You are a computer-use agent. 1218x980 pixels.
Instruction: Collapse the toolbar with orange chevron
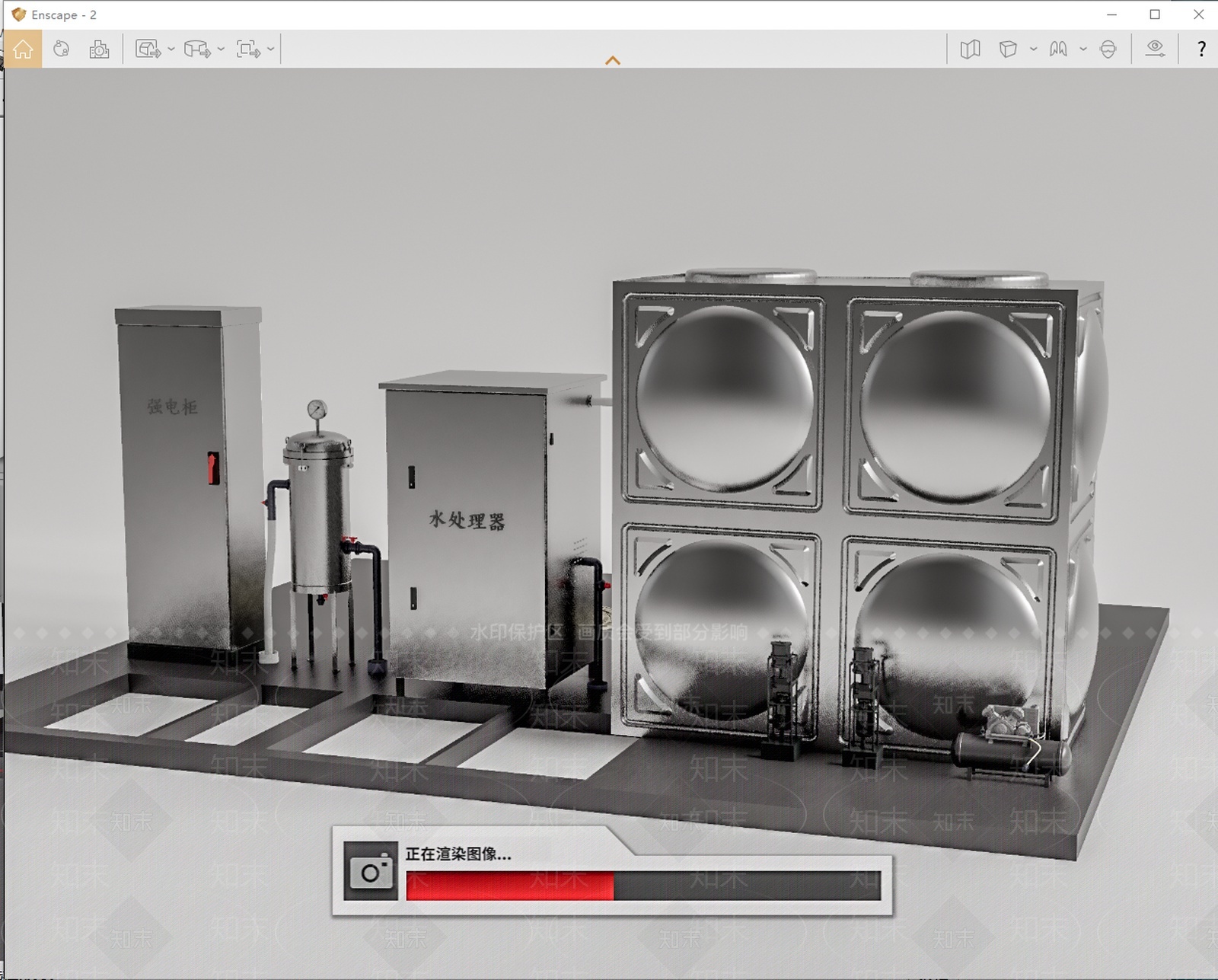[613, 61]
